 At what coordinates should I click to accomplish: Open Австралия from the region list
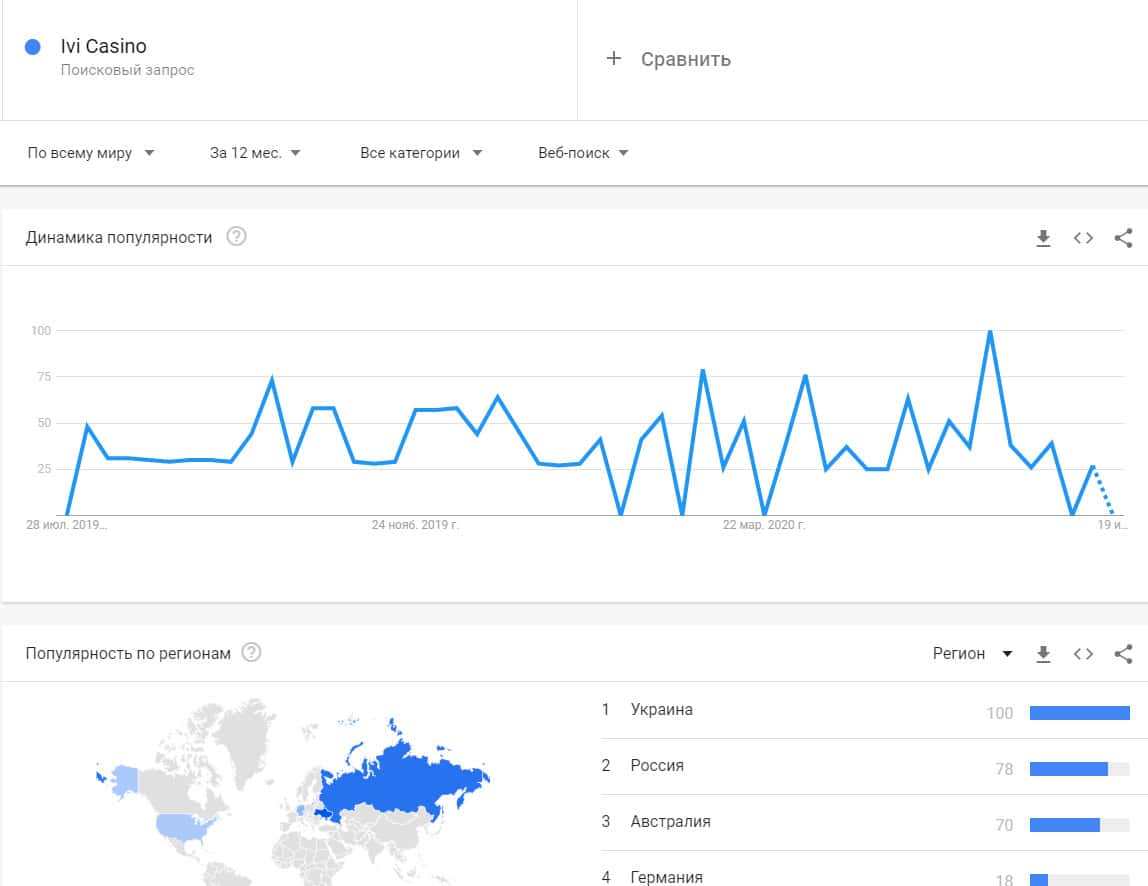pos(670,822)
